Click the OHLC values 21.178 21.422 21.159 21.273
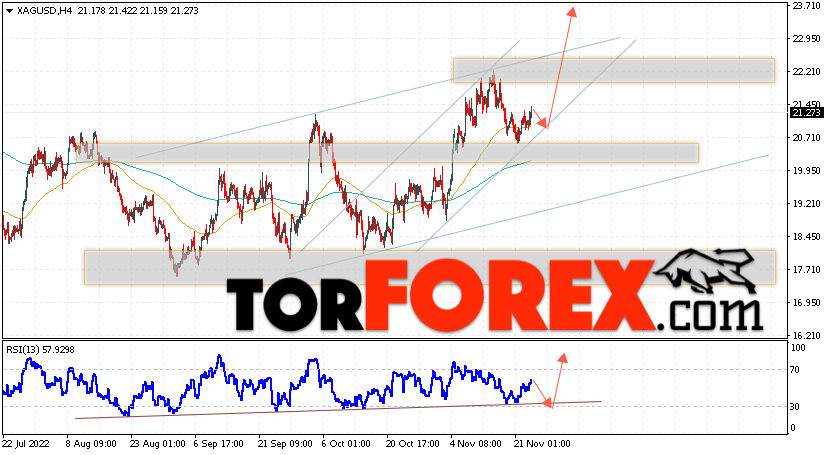 tap(138, 11)
